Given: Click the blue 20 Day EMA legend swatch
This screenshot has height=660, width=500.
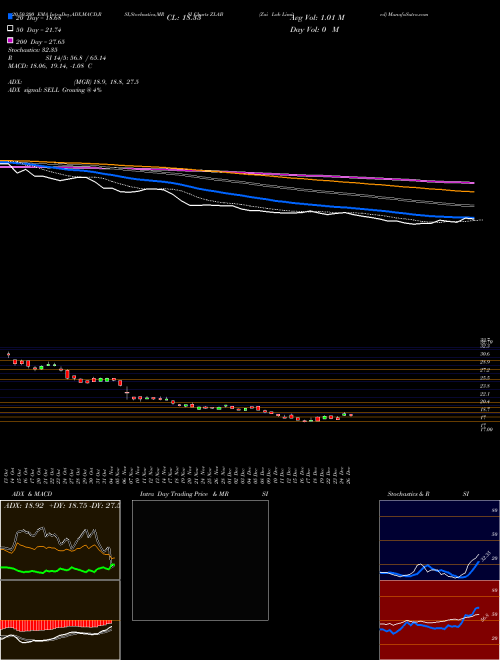Looking at the screenshot, I should point(10,17).
